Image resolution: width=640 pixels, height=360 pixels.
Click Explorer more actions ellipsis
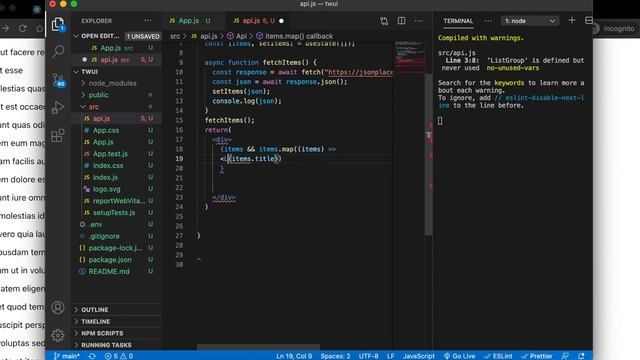pyautogui.click(x=148, y=21)
